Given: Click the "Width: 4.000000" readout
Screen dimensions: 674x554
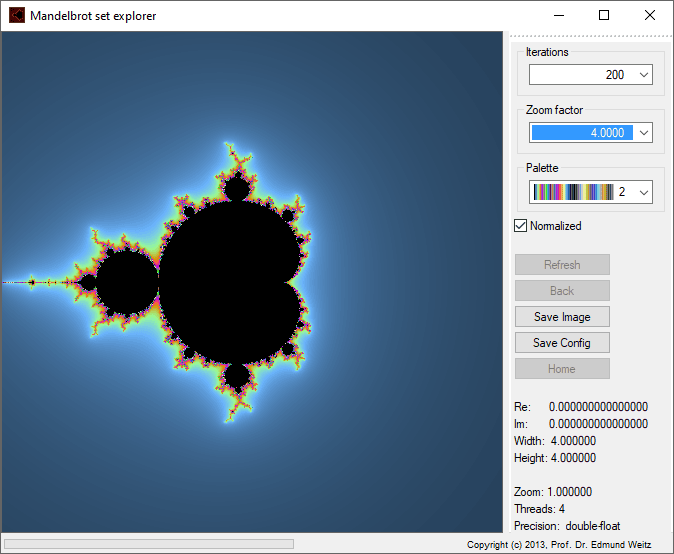Looking at the screenshot, I should (x=555, y=441).
